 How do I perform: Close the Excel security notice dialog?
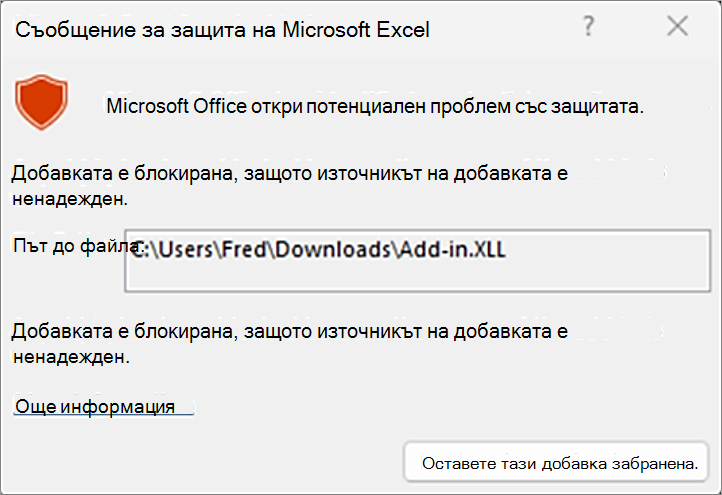pyautogui.click(x=678, y=26)
